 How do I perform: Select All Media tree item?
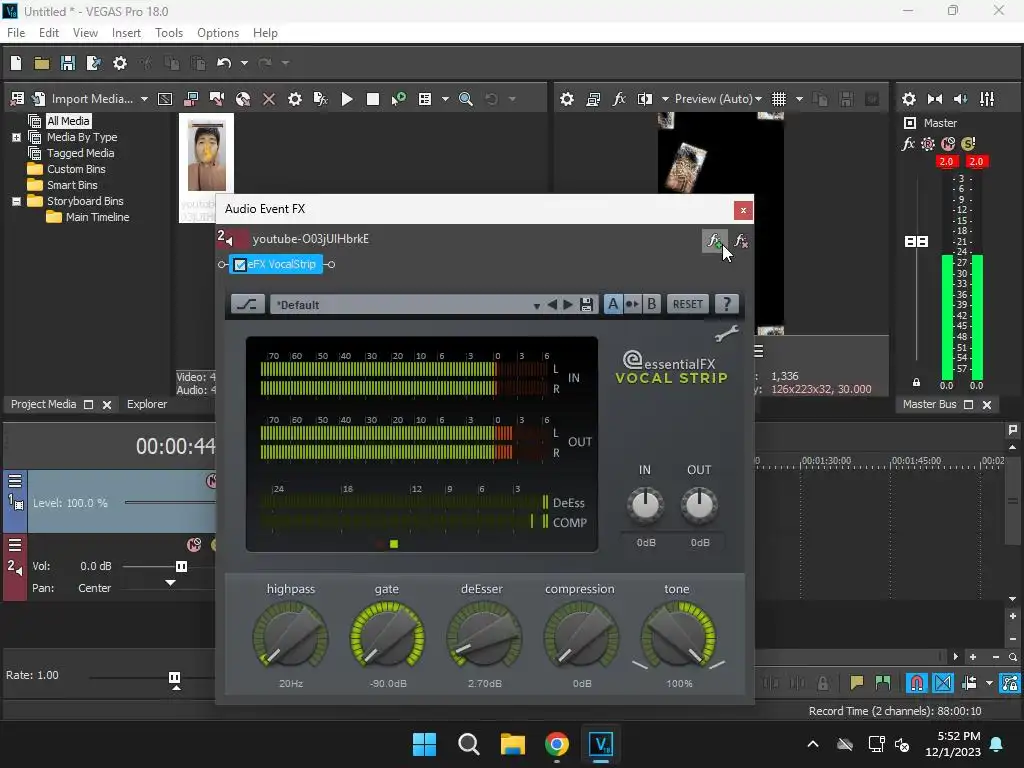68,121
